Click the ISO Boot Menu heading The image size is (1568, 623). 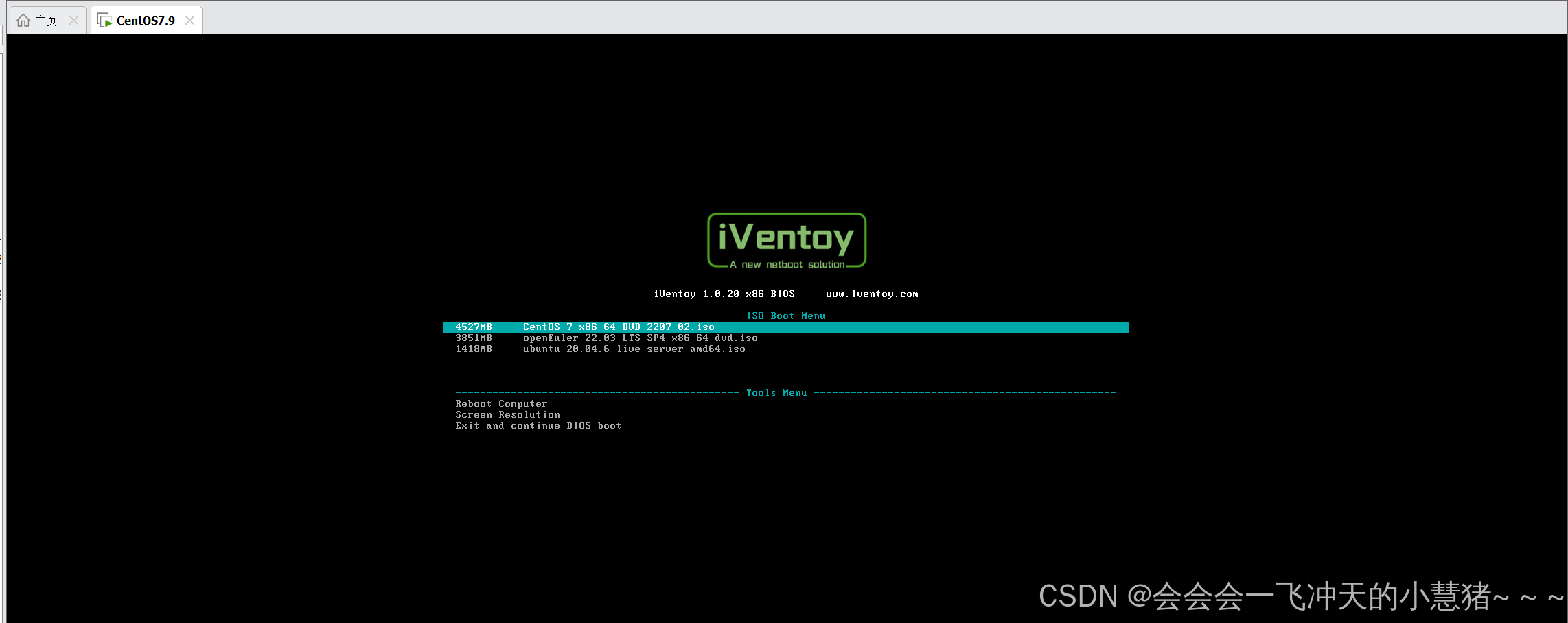(786, 316)
